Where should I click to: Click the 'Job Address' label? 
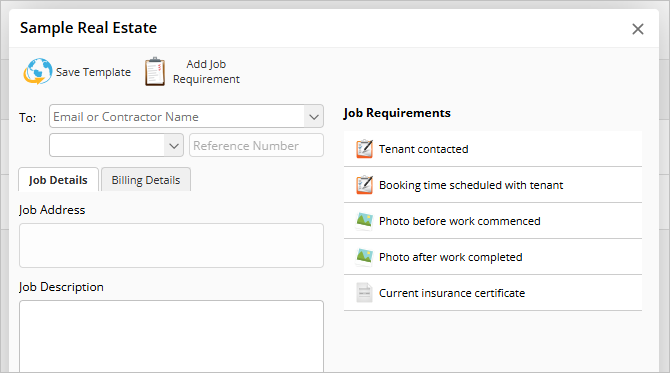coord(52,210)
